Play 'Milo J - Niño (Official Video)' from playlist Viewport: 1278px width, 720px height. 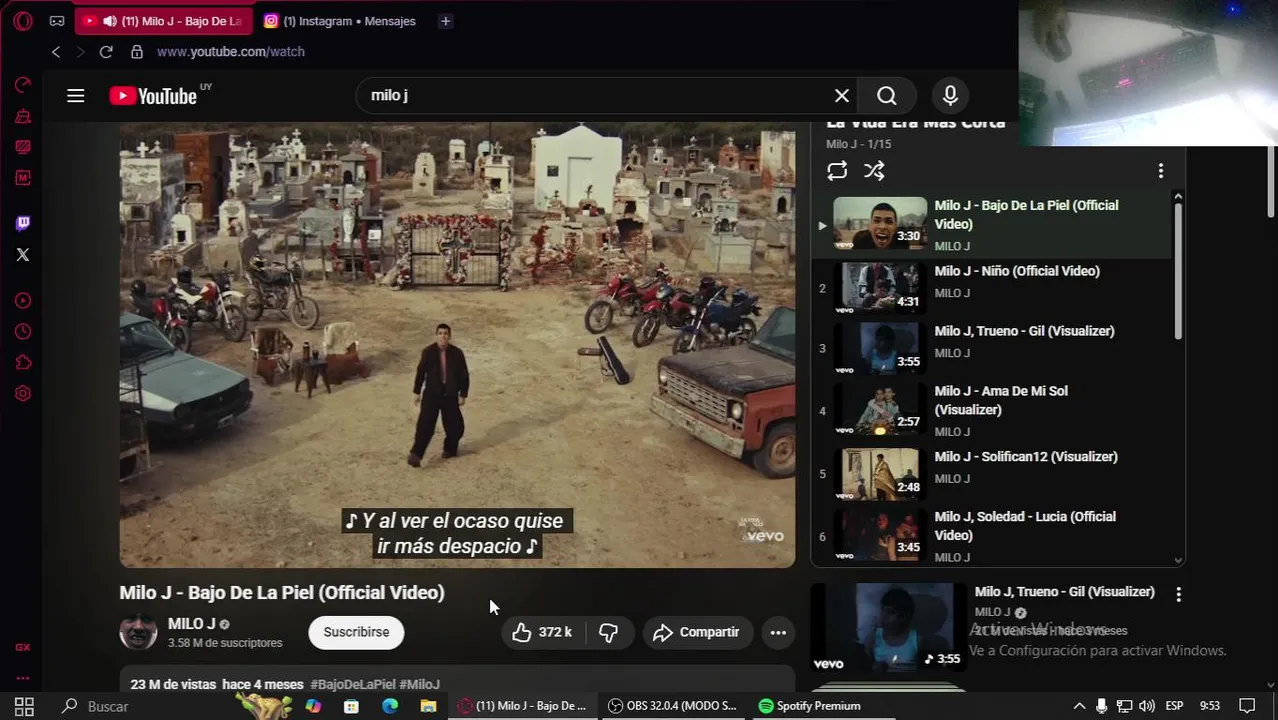point(1017,271)
